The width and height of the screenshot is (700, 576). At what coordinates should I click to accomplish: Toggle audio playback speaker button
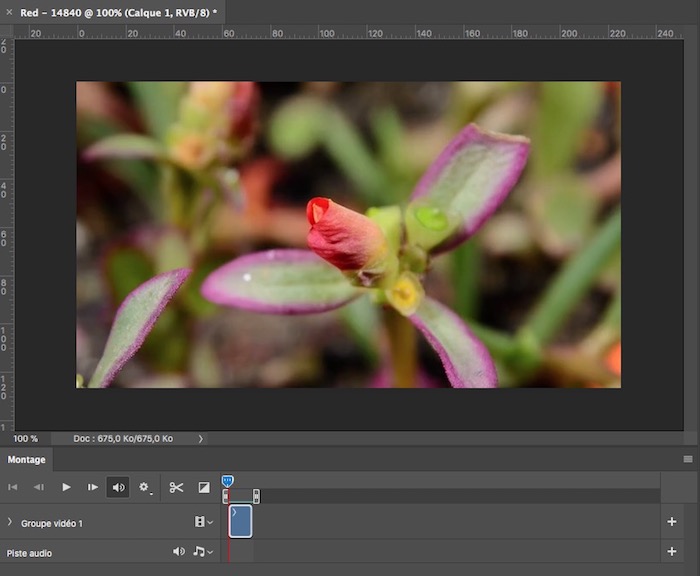pos(118,487)
